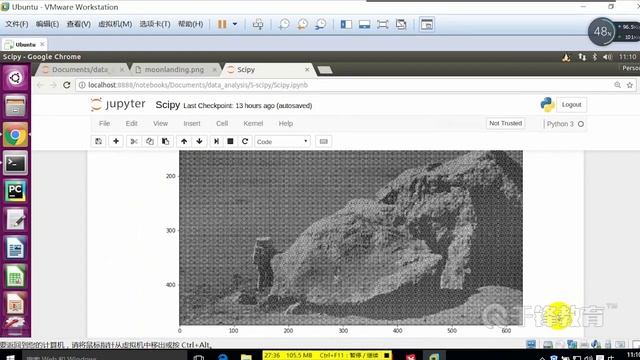Open a new Chrome tab
Image resolution: width=640 pixels, height=360 pixels.
(325, 70)
